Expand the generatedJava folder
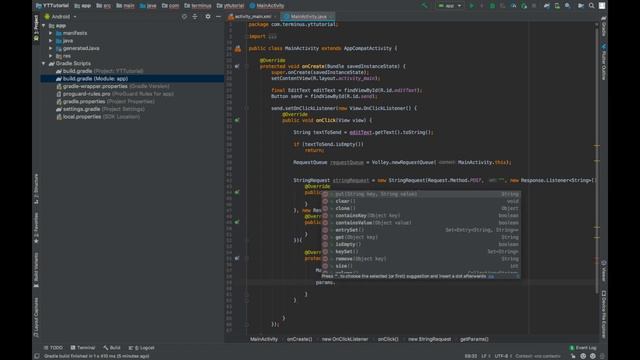The width and height of the screenshot is (640, 360). (51, 48)
